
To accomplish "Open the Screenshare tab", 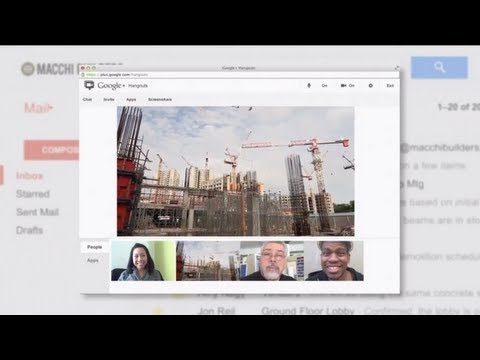I will tap(160, 99).
